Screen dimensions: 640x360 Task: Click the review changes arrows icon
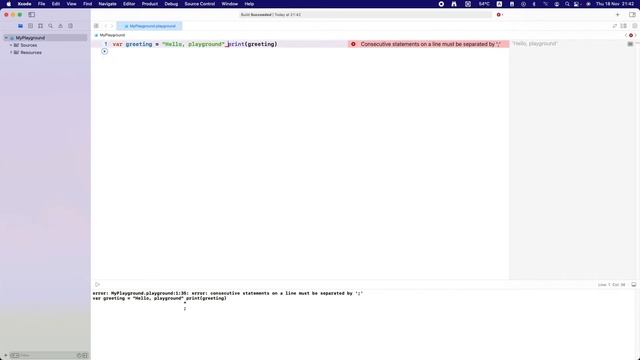tap(615, 26)
